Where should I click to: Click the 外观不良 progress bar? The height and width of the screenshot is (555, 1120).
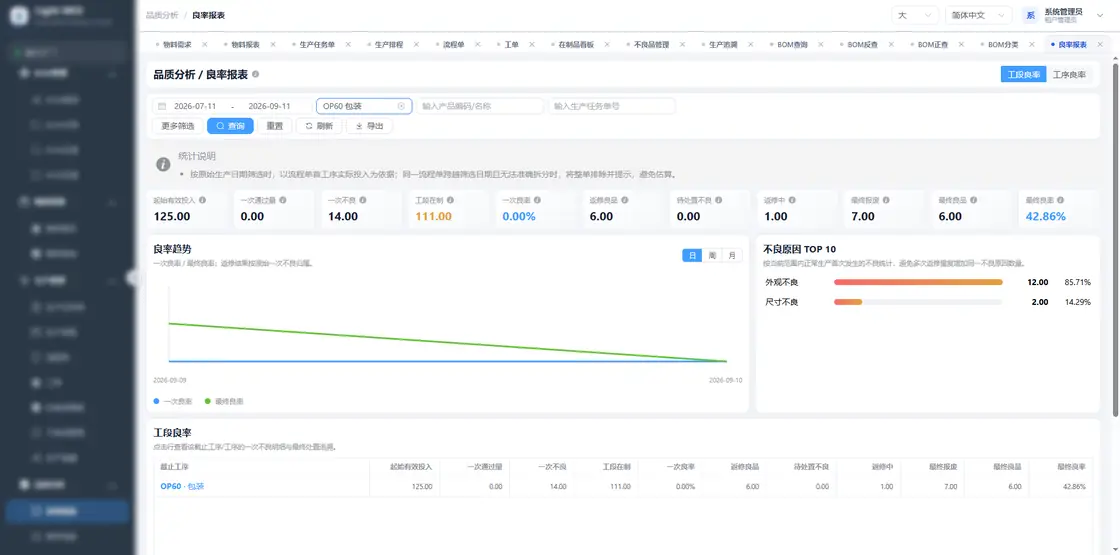click(918, 282)
